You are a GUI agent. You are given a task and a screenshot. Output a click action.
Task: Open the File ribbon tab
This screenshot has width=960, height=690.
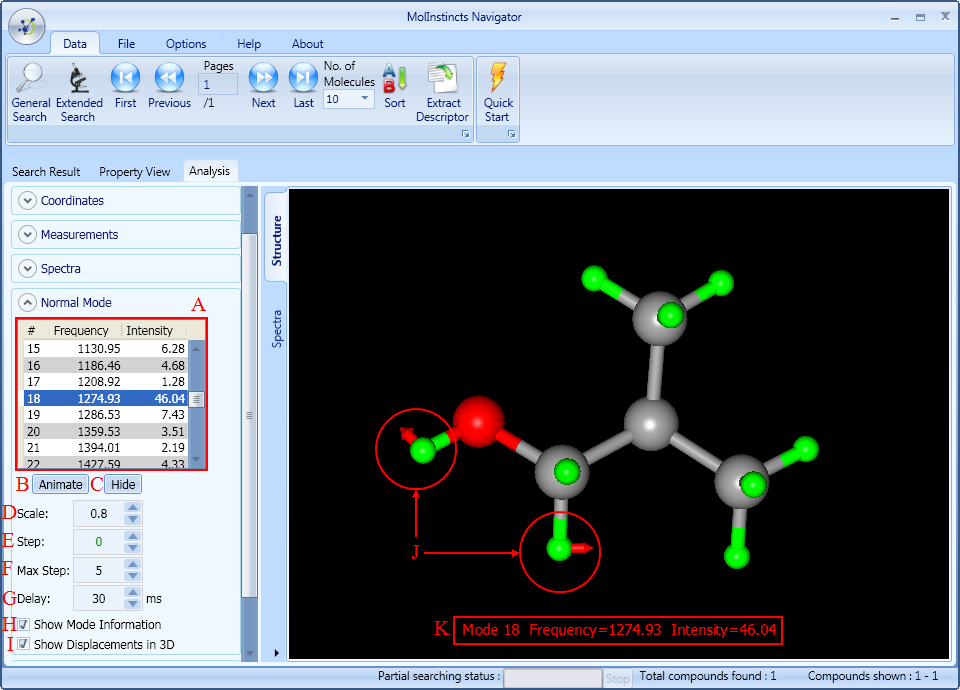click(x=126, y=43)
